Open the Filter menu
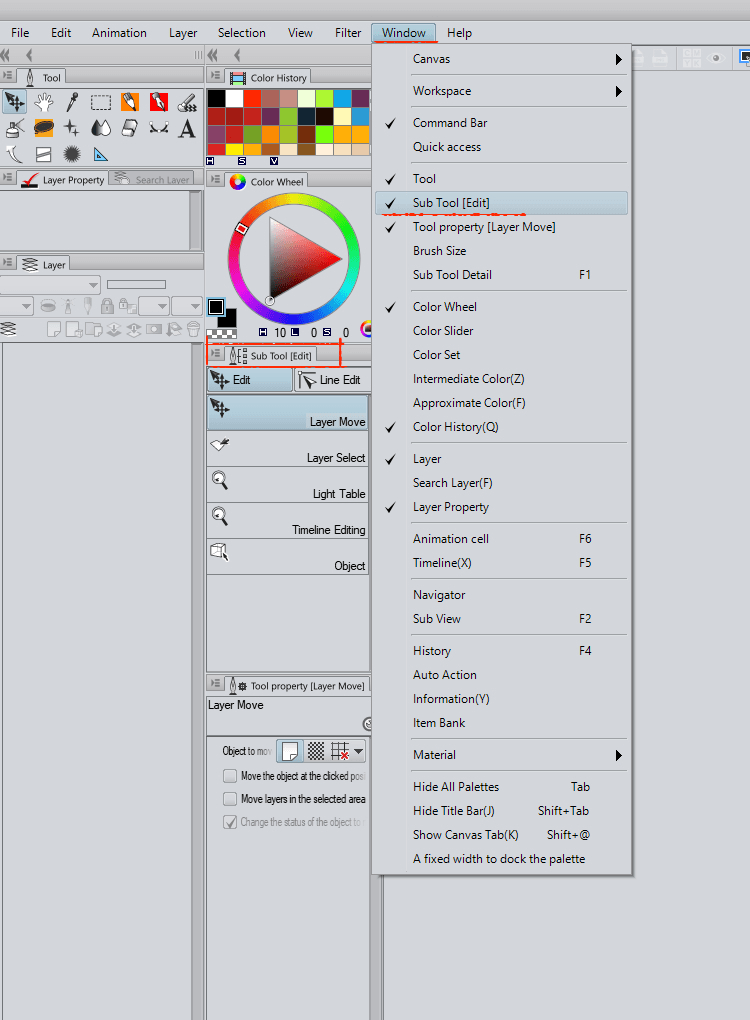Image resolution: width=750 pixels, height=1020 pixels. pos(348,33)
